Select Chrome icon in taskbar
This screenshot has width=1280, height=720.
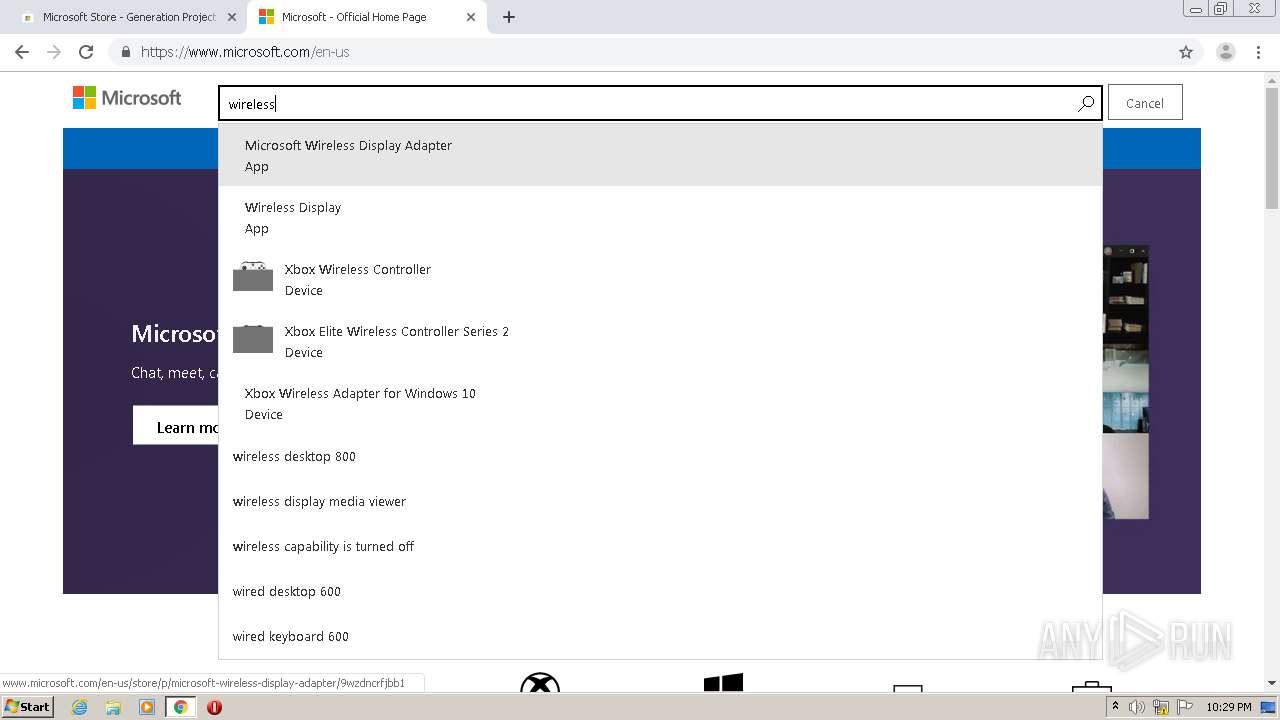[180, 707]
